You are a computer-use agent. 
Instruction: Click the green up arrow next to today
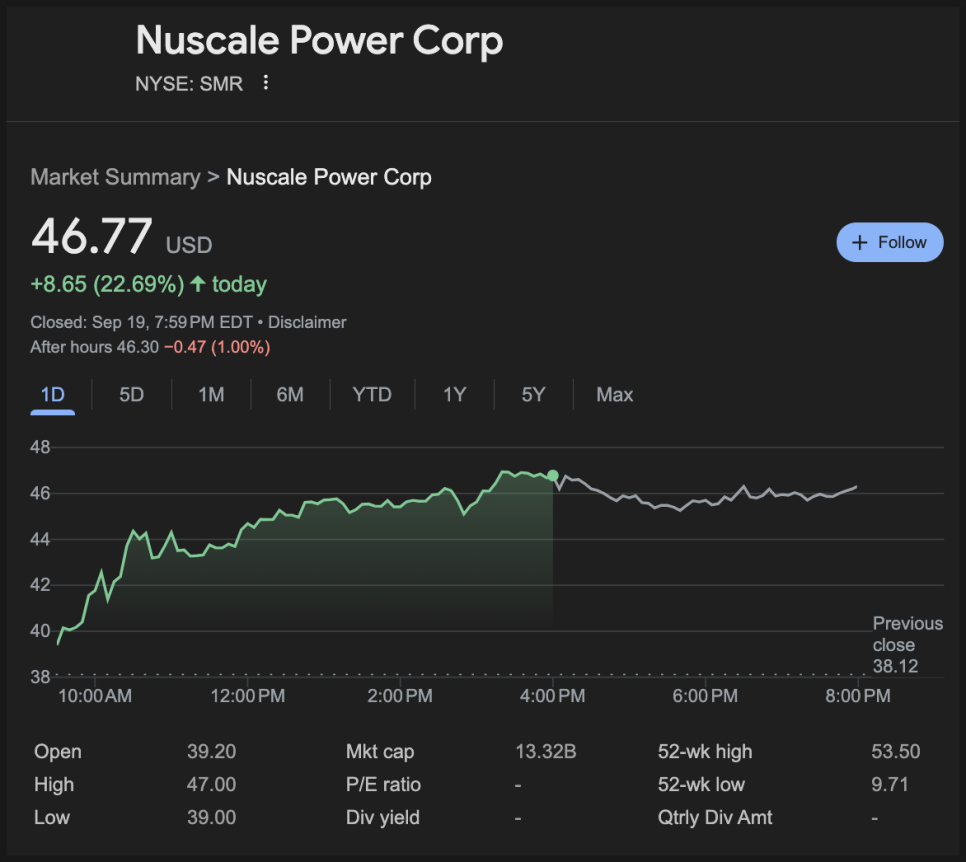pos(198,283)
